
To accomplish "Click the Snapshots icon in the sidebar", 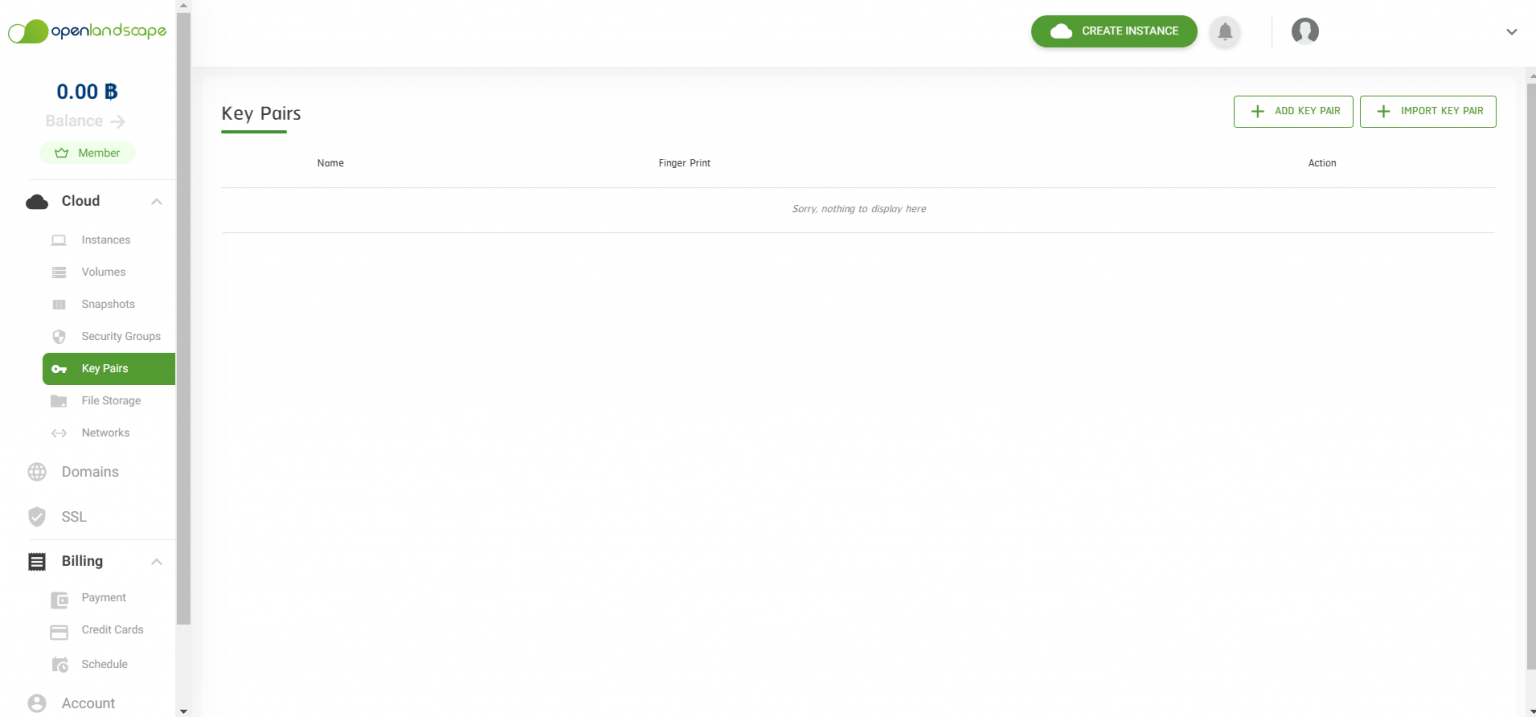I will pos(60,303).
